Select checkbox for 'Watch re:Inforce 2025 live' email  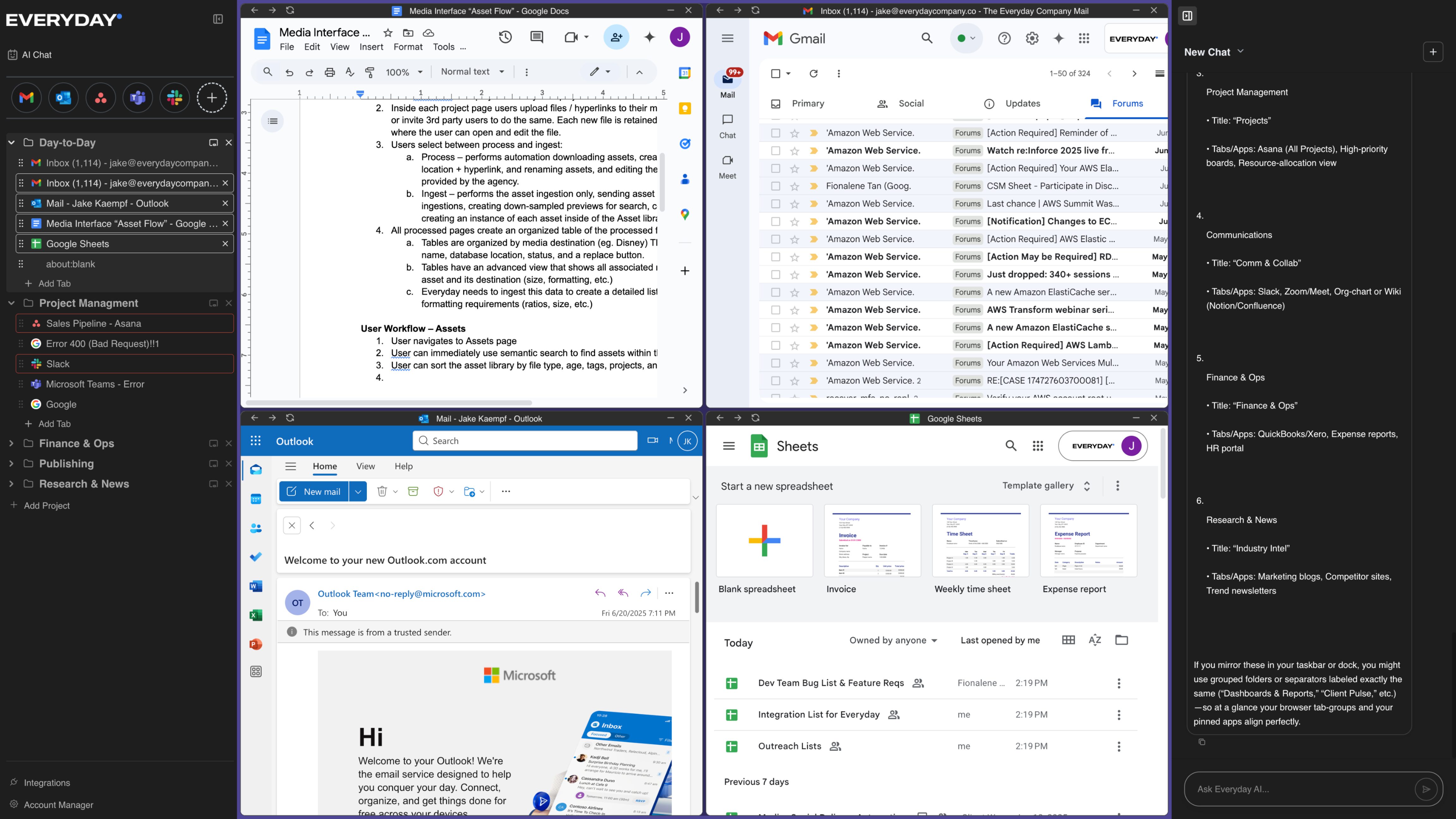[775, 150]
